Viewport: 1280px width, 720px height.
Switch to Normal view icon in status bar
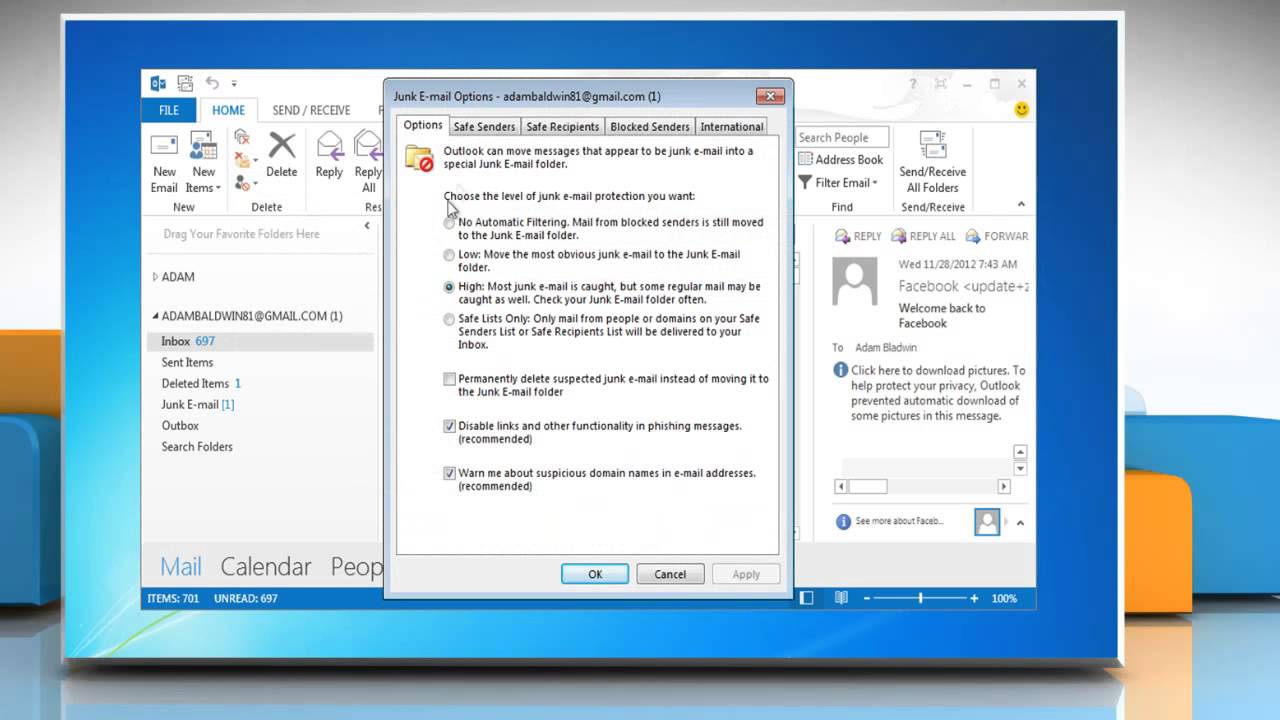pyautogui.click(x=807, y=598)
